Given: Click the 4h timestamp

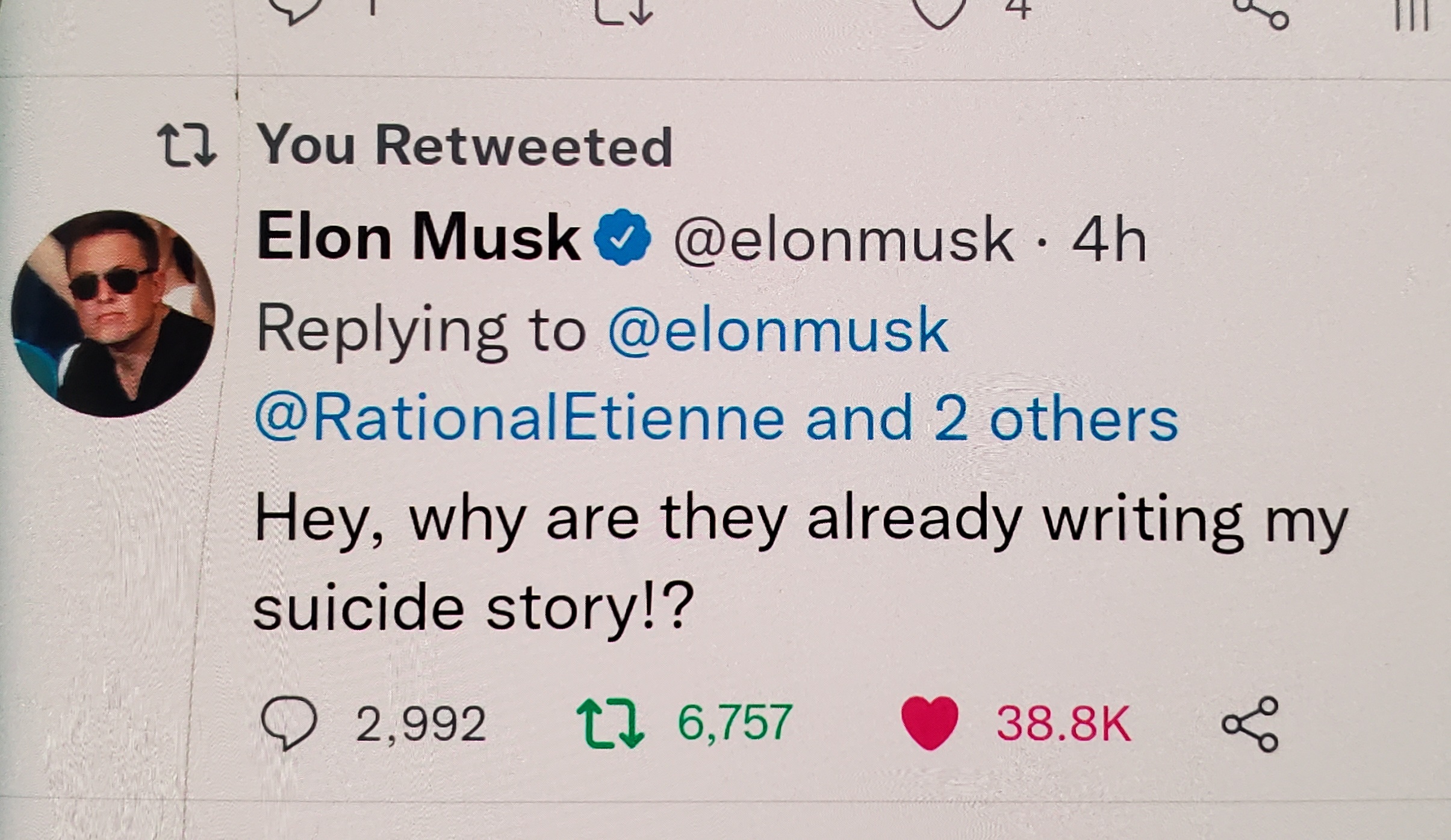Looking at the screenshot, I should 1109,240.
